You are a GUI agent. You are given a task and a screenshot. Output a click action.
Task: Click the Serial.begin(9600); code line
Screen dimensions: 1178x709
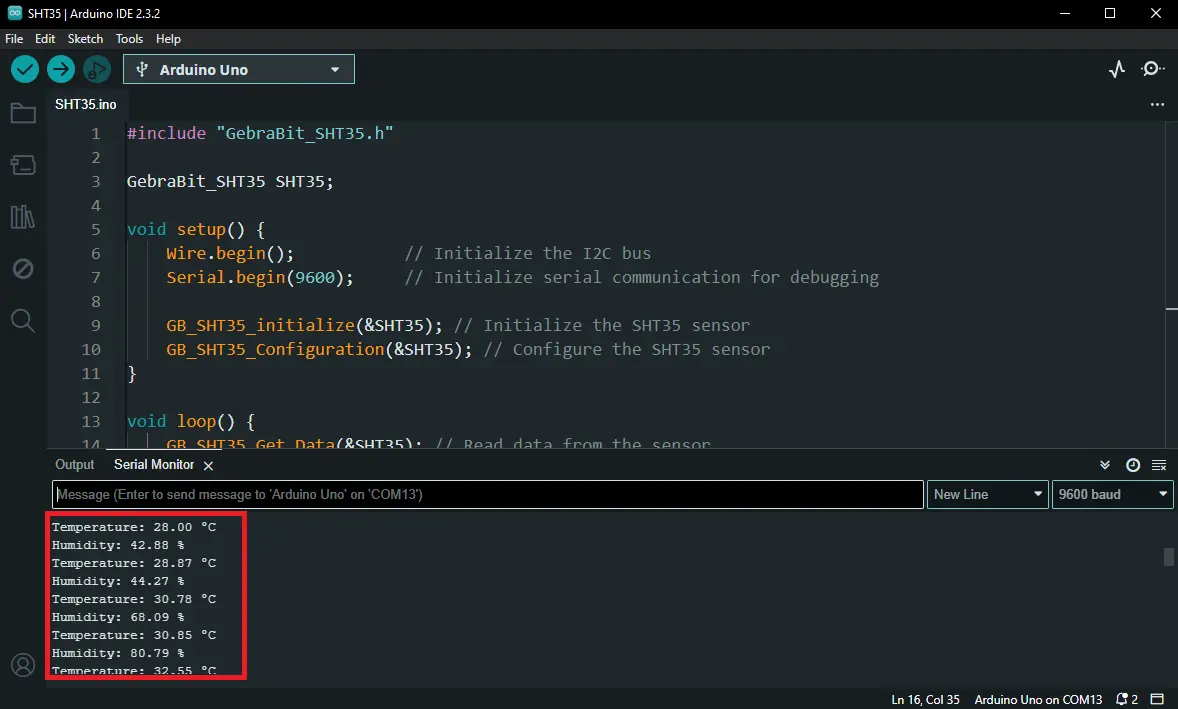(x=260, y=277)
